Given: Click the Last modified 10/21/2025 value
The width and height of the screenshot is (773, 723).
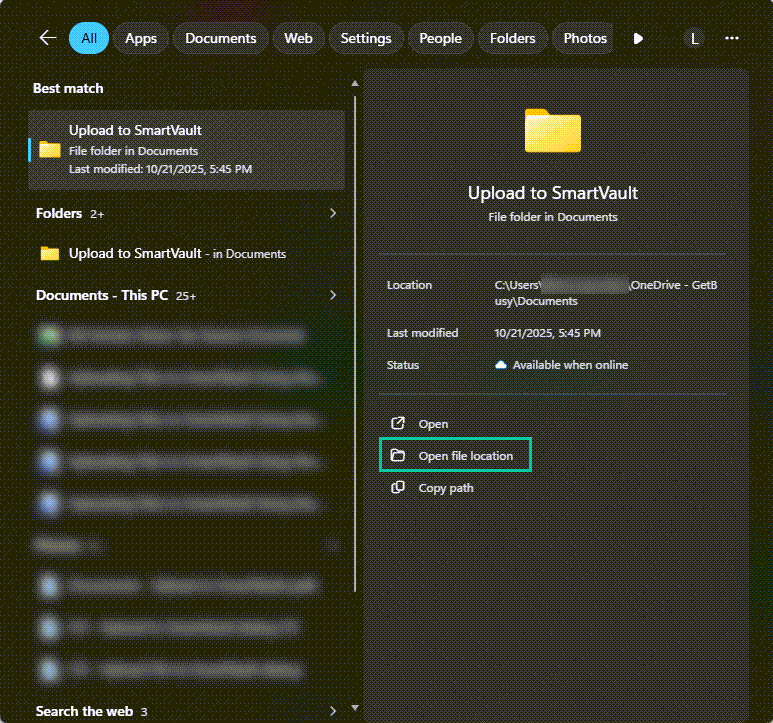Looking at the screenshot, I should (547, 333).
